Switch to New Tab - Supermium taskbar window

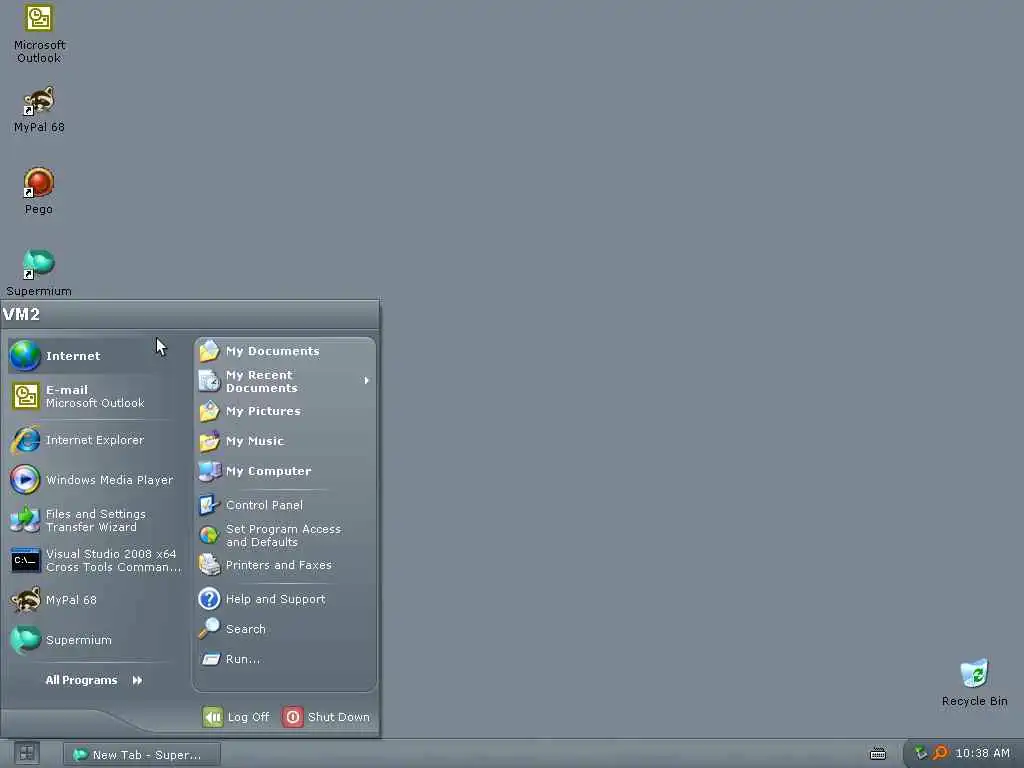point(142,755)
